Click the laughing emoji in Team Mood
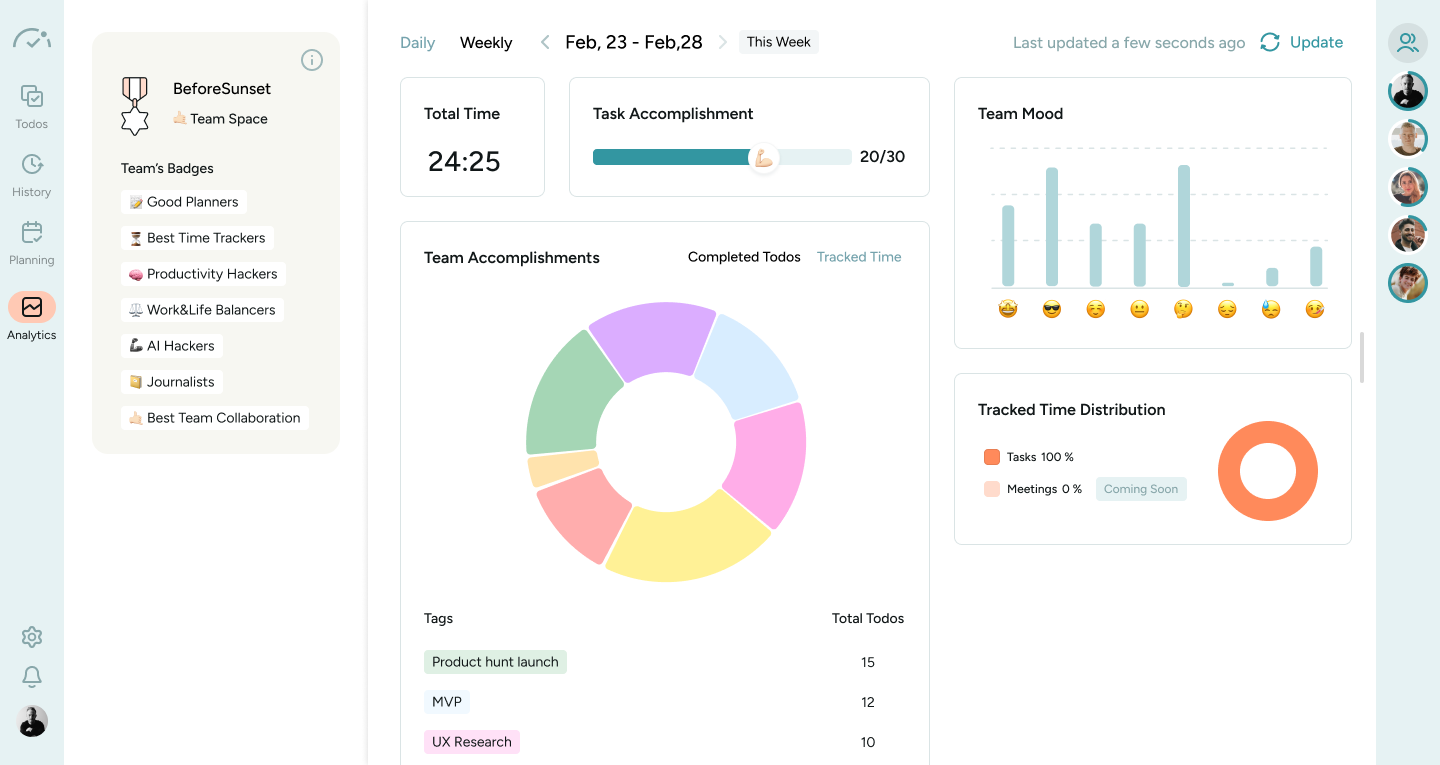Screen dimensions: 1440x765 (1007, 309)
